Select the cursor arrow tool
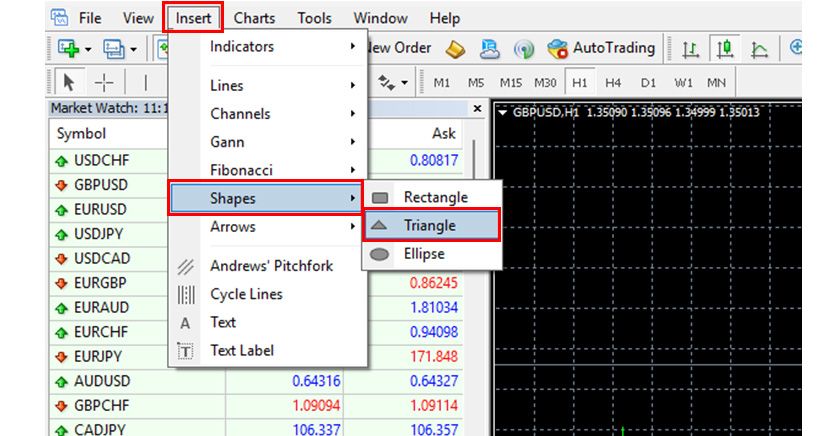 pos(69,82)
